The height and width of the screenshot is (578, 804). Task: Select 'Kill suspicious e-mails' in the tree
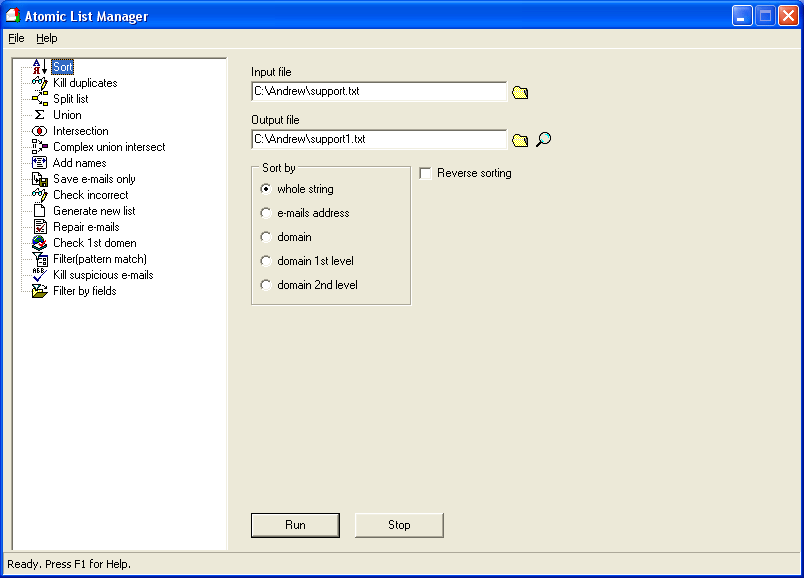pyautogui.click(x=103, y=275)
